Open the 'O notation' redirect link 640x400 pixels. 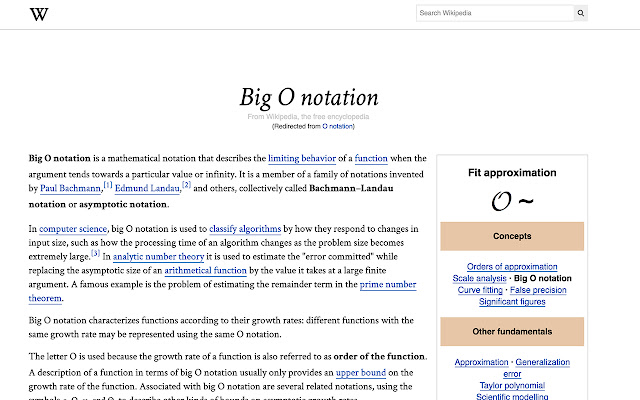(338, 127)
